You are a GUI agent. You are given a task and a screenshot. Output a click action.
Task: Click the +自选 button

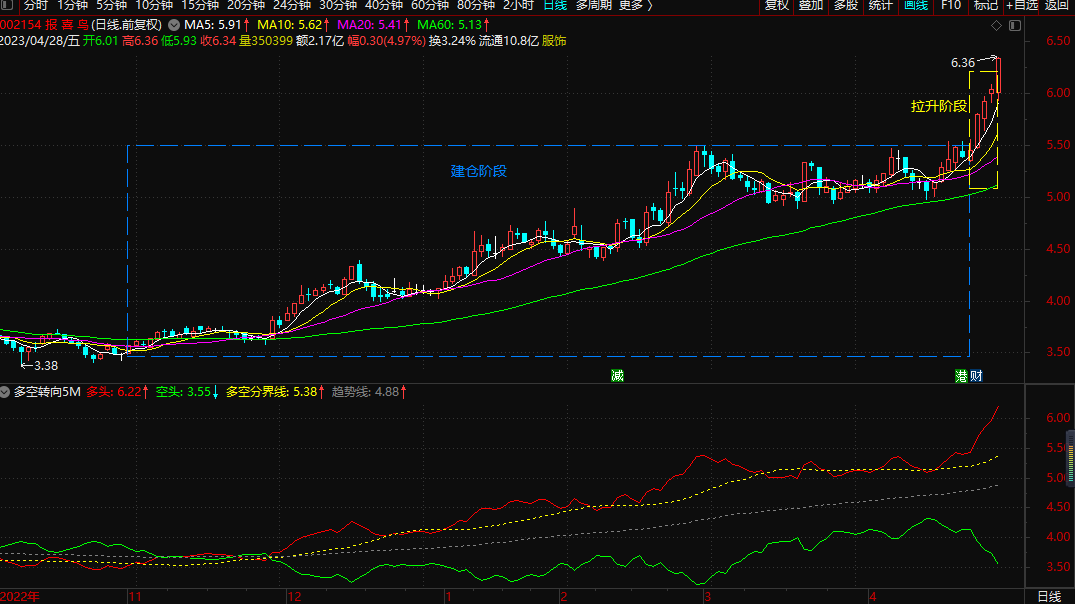pyautogui.click(x=1021, y=6)
